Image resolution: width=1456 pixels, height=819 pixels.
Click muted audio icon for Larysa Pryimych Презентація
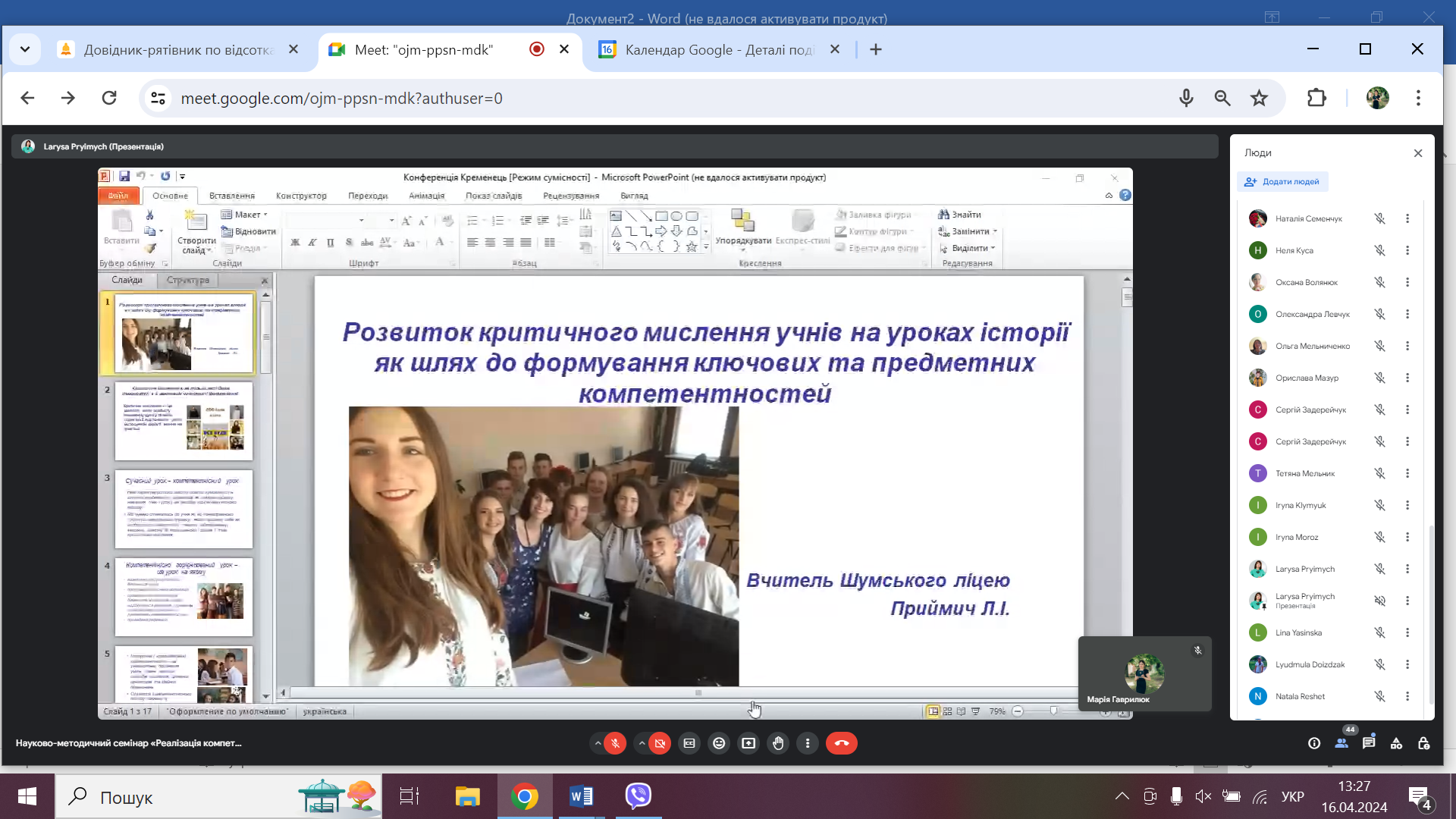1379,601
